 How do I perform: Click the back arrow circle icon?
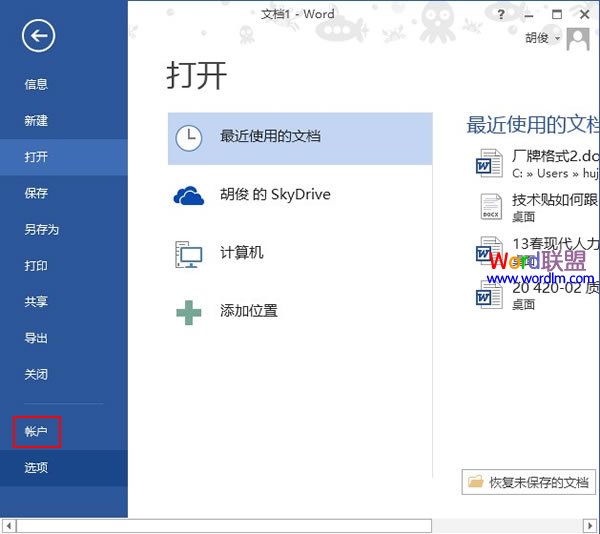38,36
